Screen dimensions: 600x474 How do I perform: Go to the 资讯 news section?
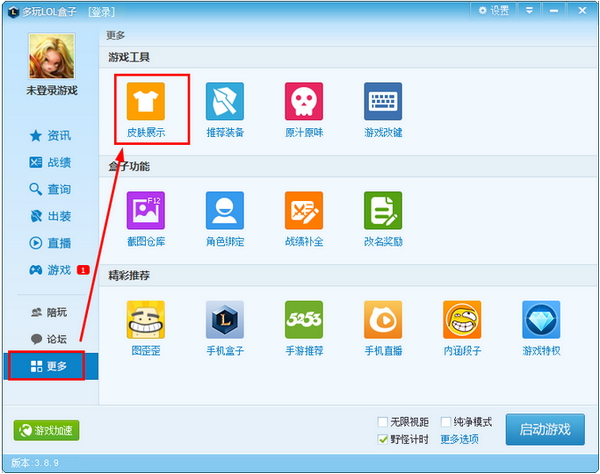click(x=50, y=135)
